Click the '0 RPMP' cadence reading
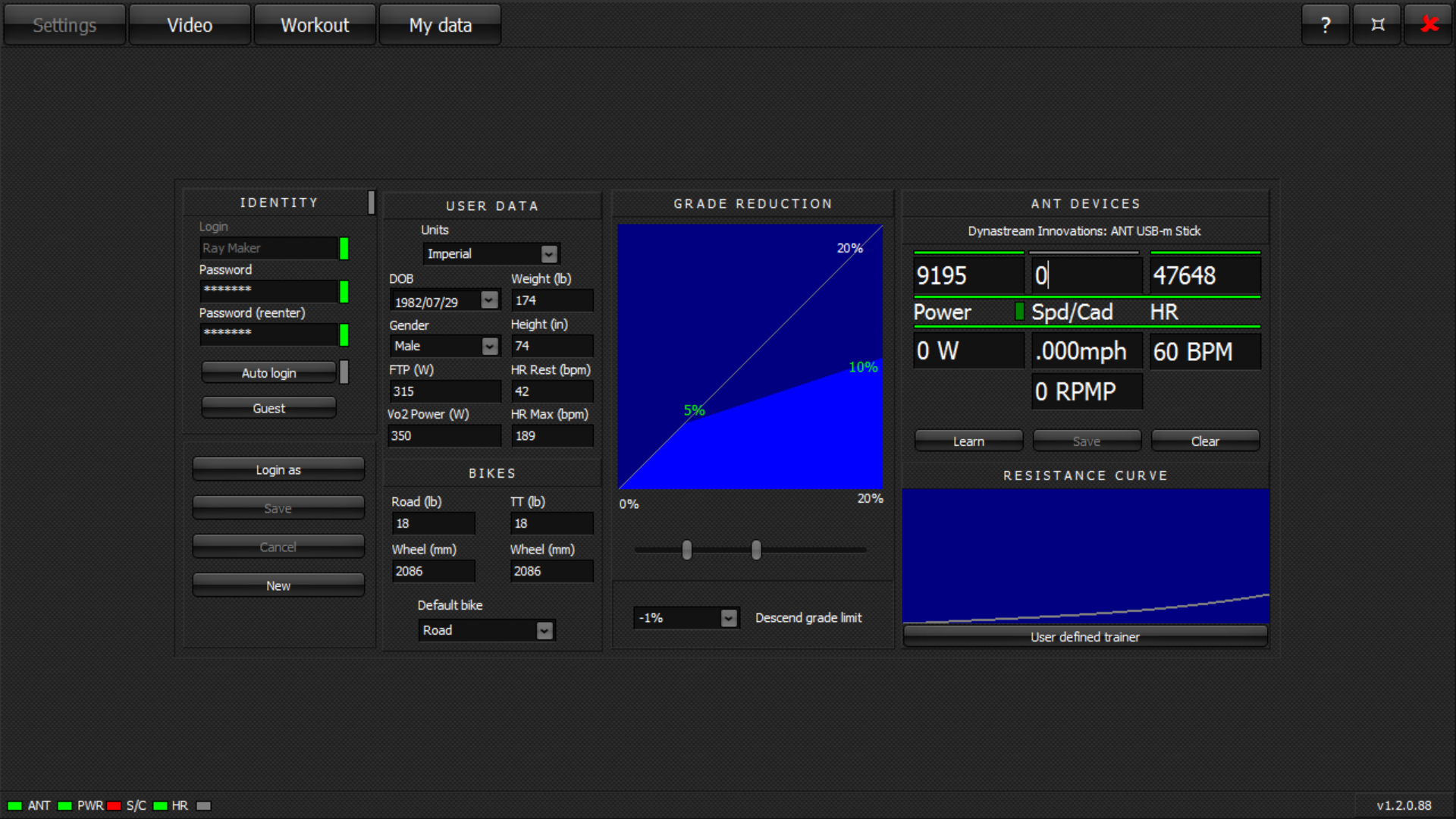Viewport: 1456px width, 819px height. pyautogui.click(x=1087, y=391)
